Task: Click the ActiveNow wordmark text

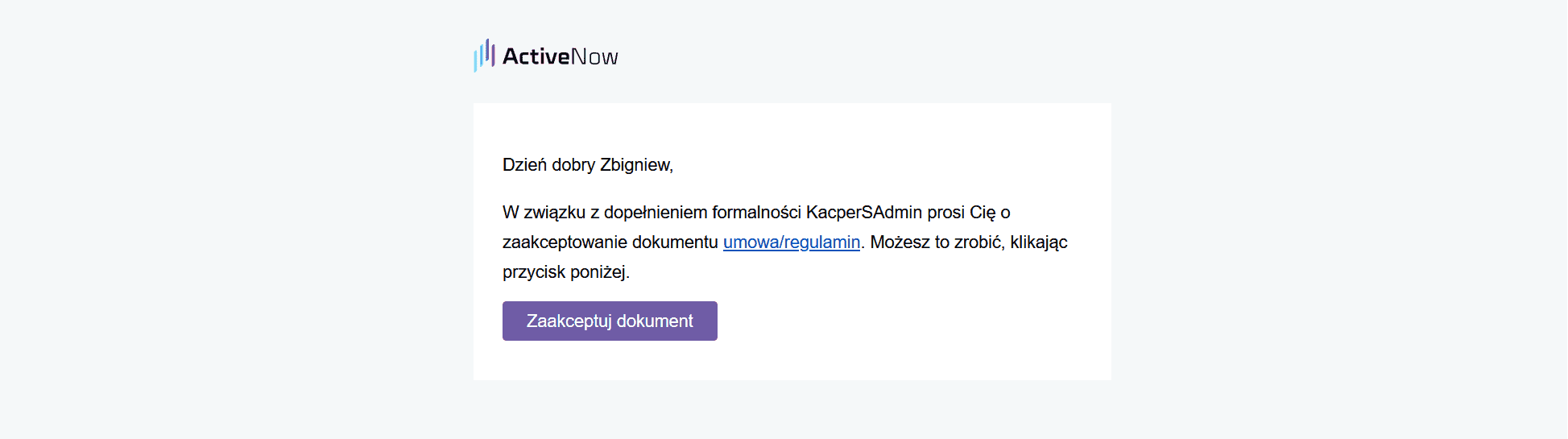Action: (x=561, y=56)
